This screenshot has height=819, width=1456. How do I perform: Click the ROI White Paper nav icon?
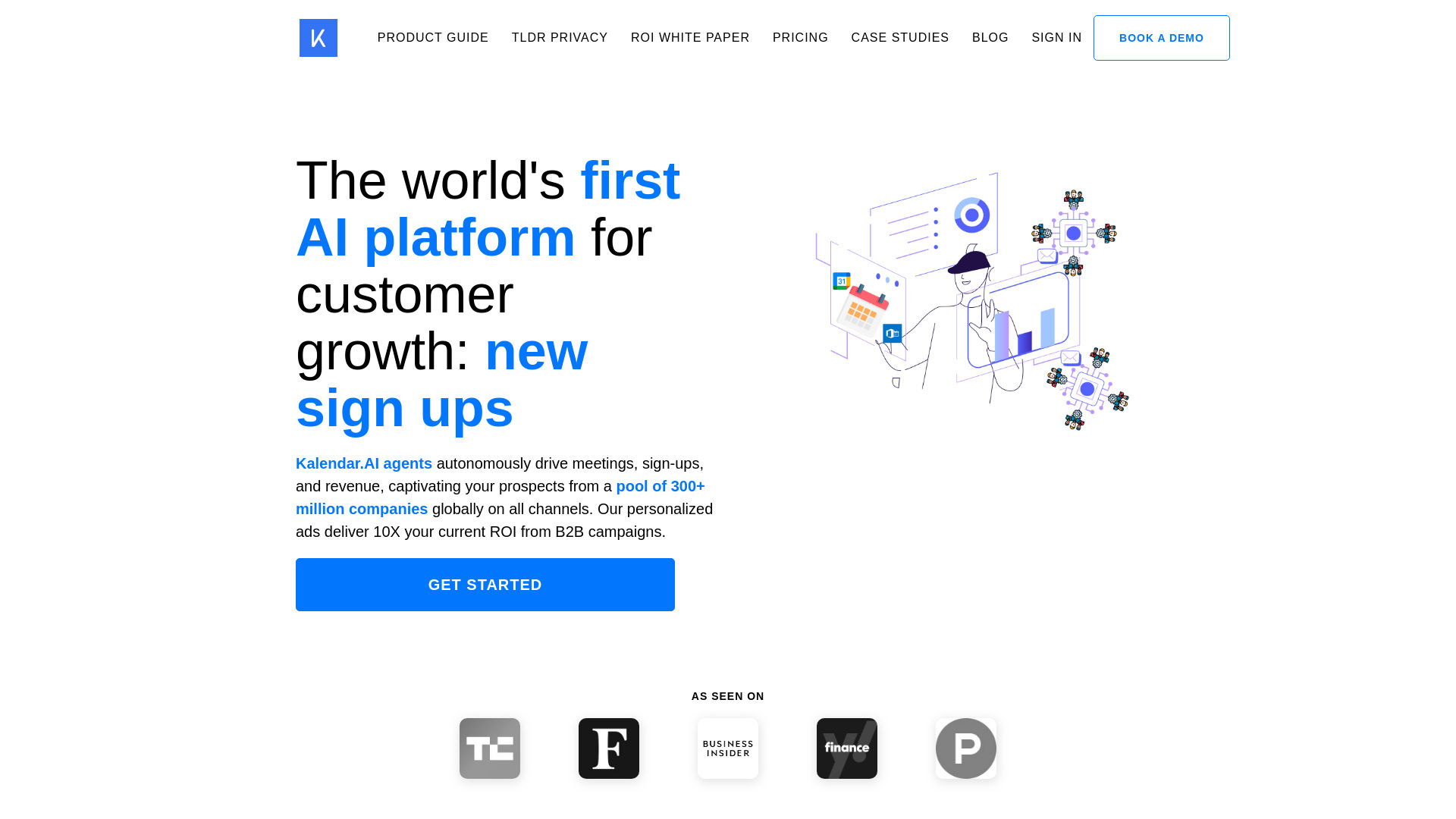pos(690,37)
